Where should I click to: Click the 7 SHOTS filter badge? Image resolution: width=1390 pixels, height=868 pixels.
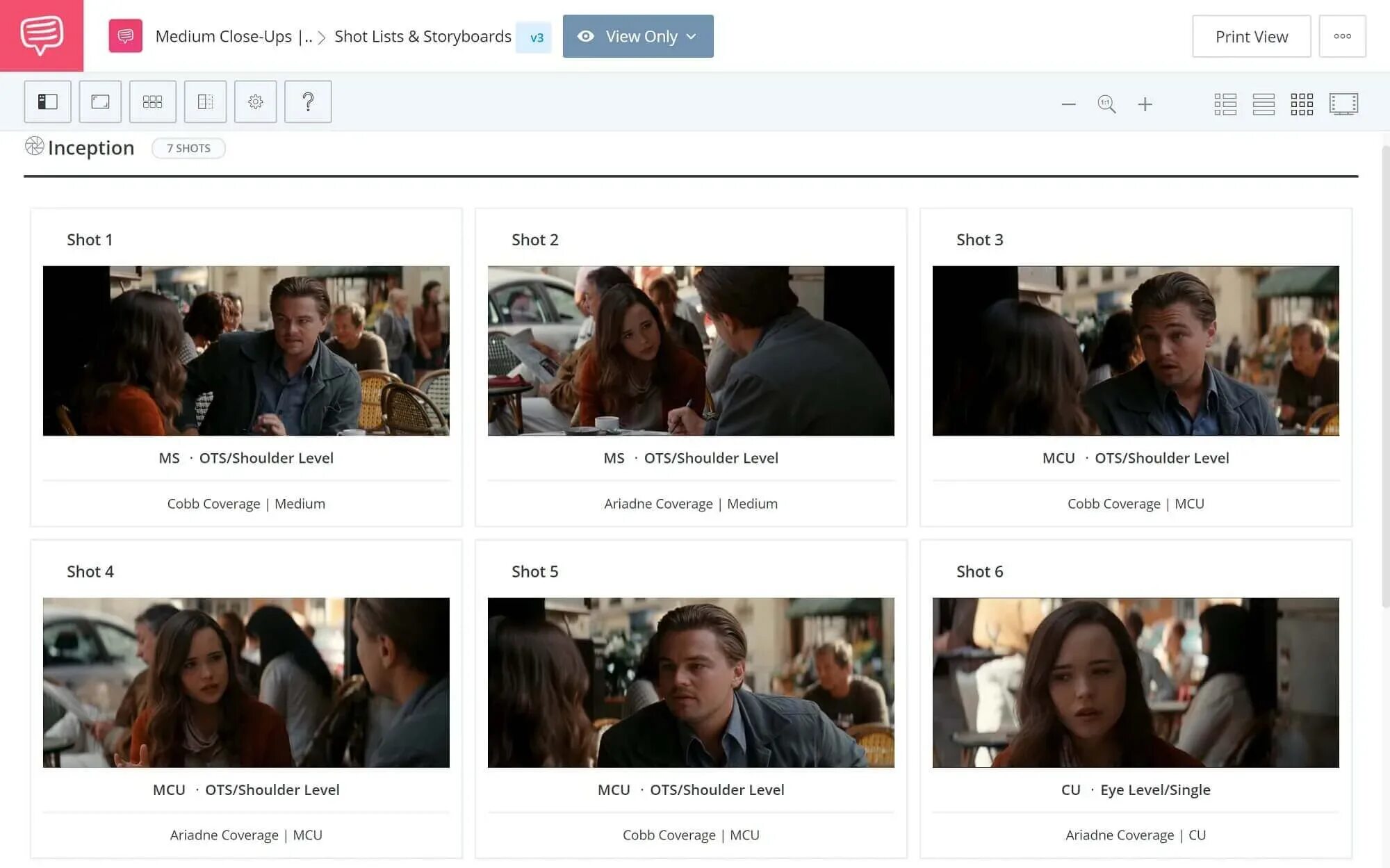[x=188, y=148]
